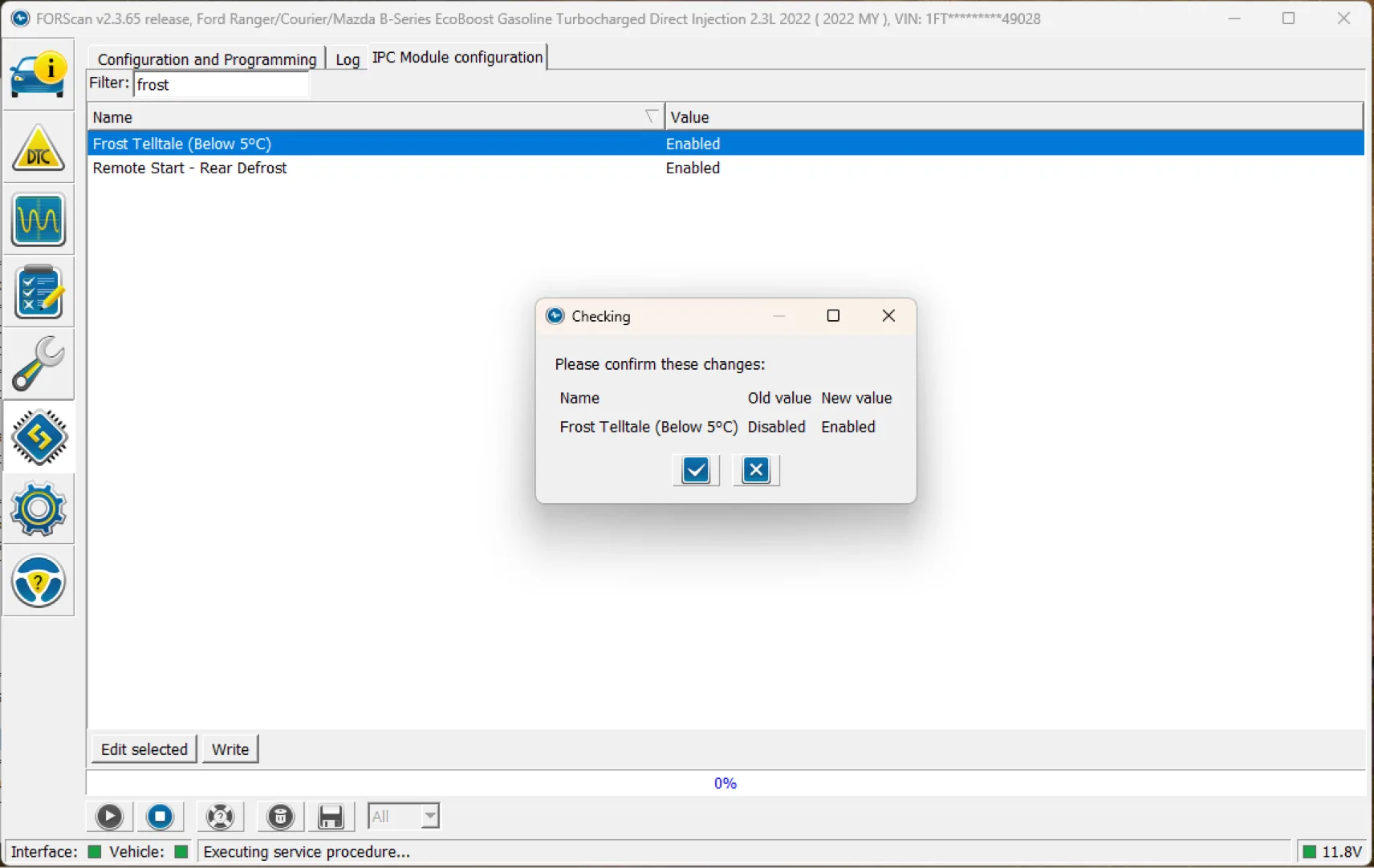This screenshot has width=1374, height=868.
Task: Click the Interface green status indicator
Action: 94,852
